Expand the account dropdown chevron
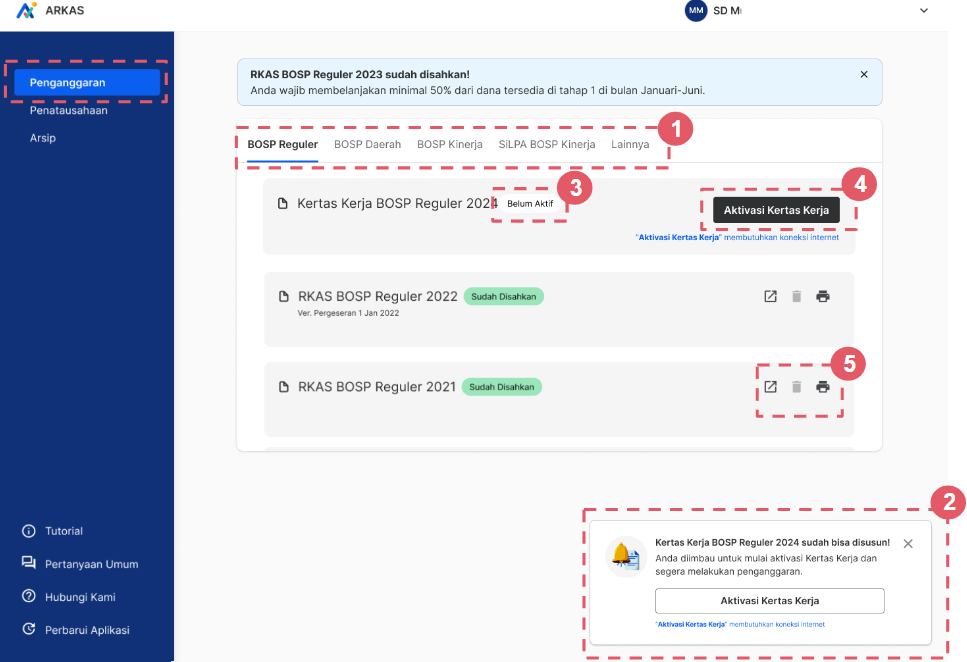This screenshot has height=662, width=967. tap(923, 10)
